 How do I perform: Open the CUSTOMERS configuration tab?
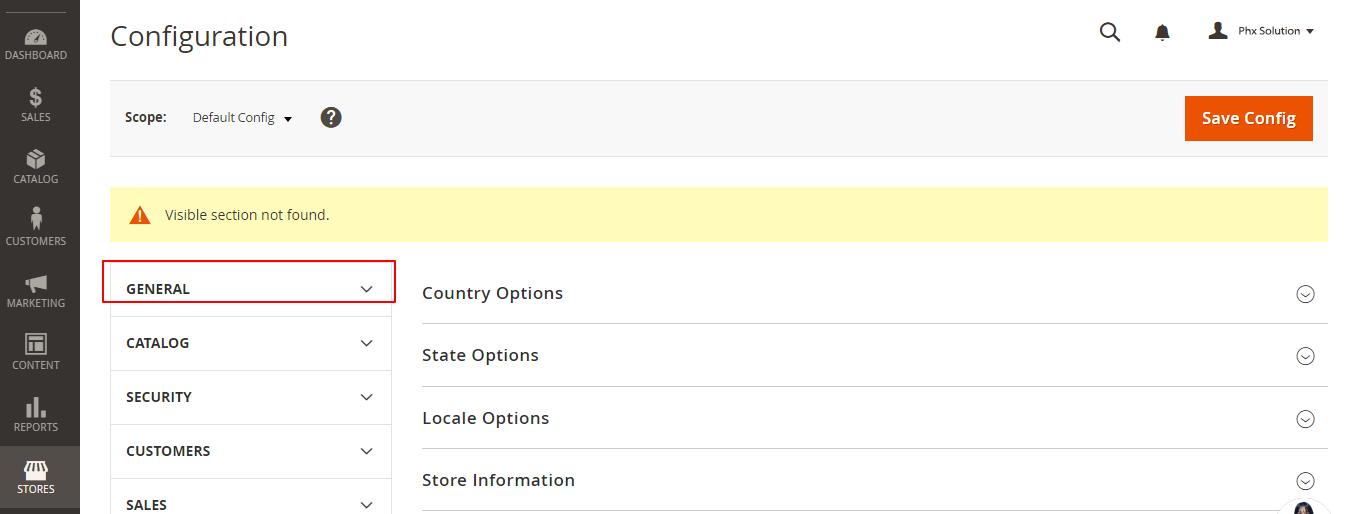click(x=250, y=451)
